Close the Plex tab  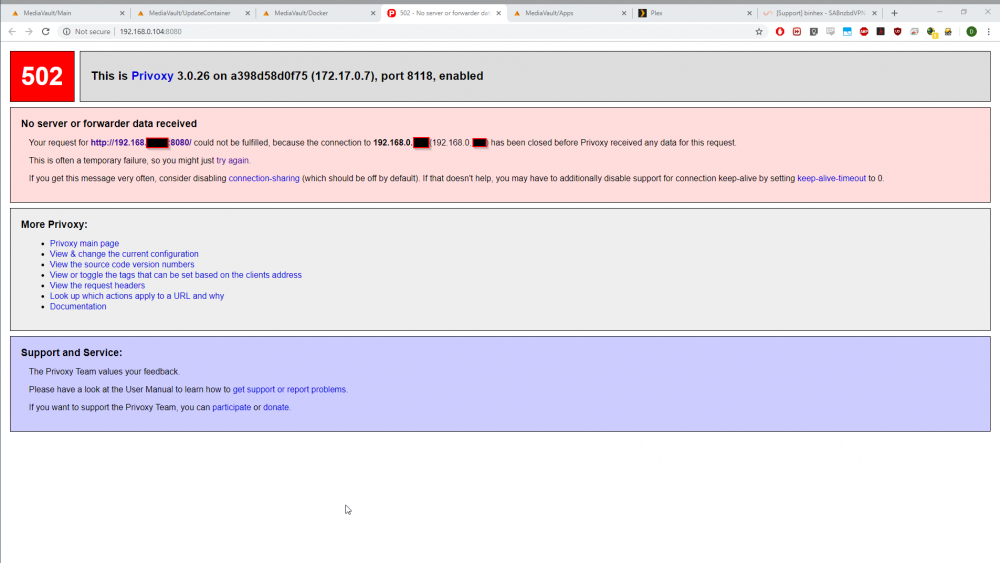point(749,13)
